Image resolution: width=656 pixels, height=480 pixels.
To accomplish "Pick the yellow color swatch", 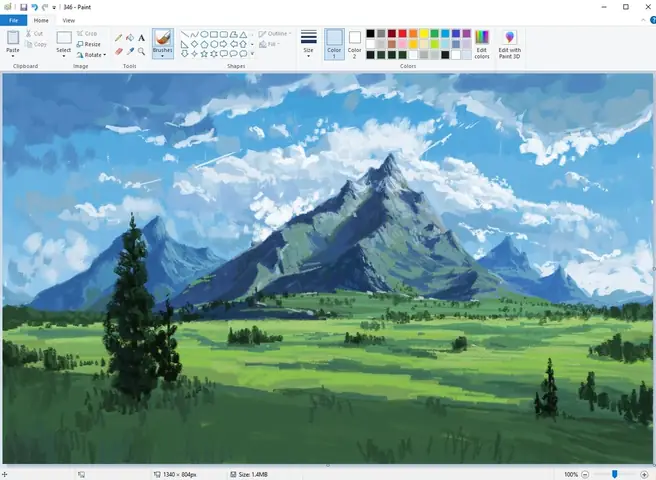I will tap(424, 33).
